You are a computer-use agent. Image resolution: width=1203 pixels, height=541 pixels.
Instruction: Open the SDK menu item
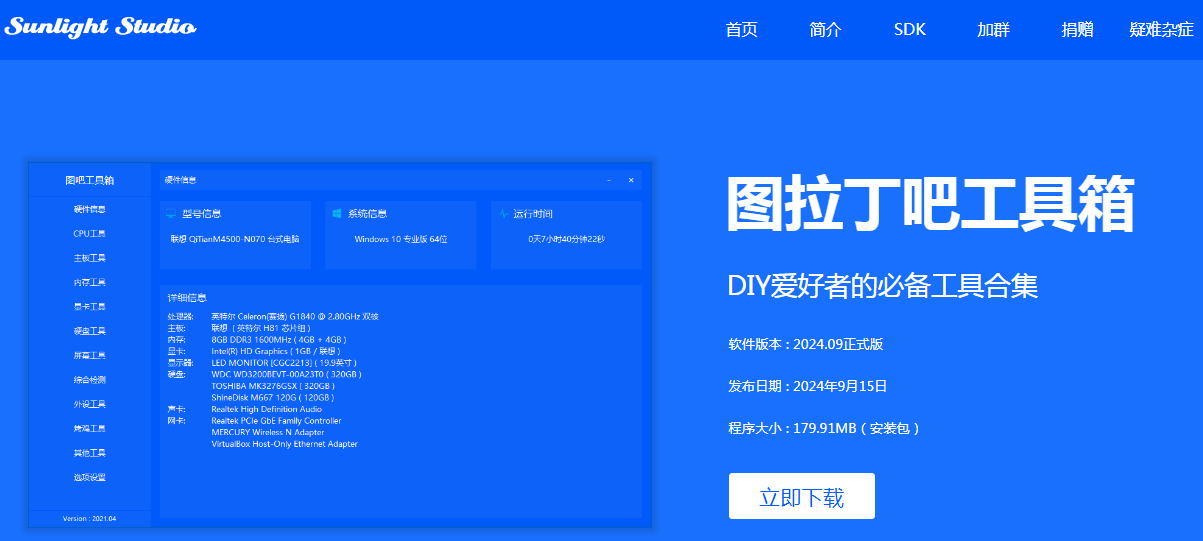click(x=909, y=30)
